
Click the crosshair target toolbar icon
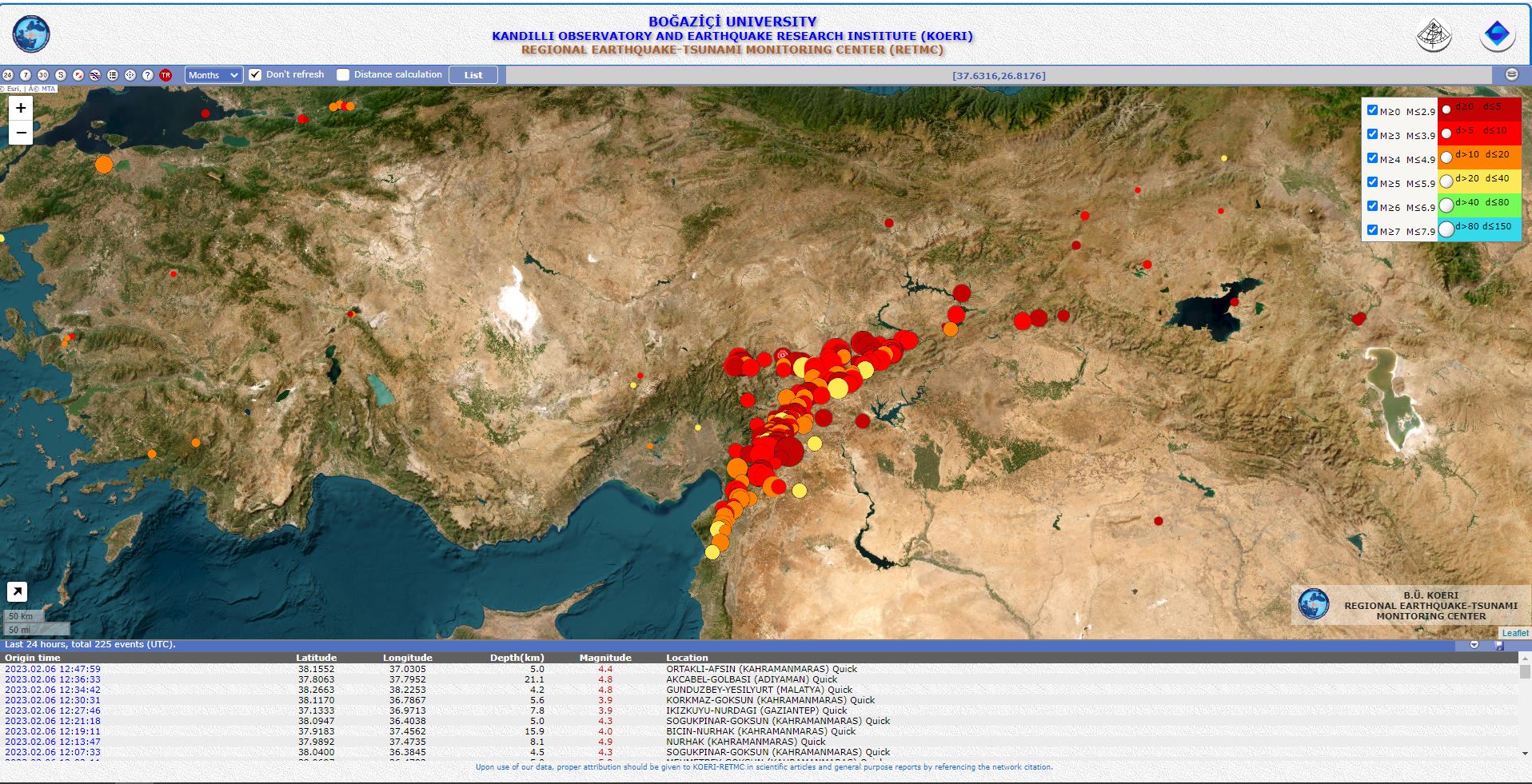coord(130,75)
